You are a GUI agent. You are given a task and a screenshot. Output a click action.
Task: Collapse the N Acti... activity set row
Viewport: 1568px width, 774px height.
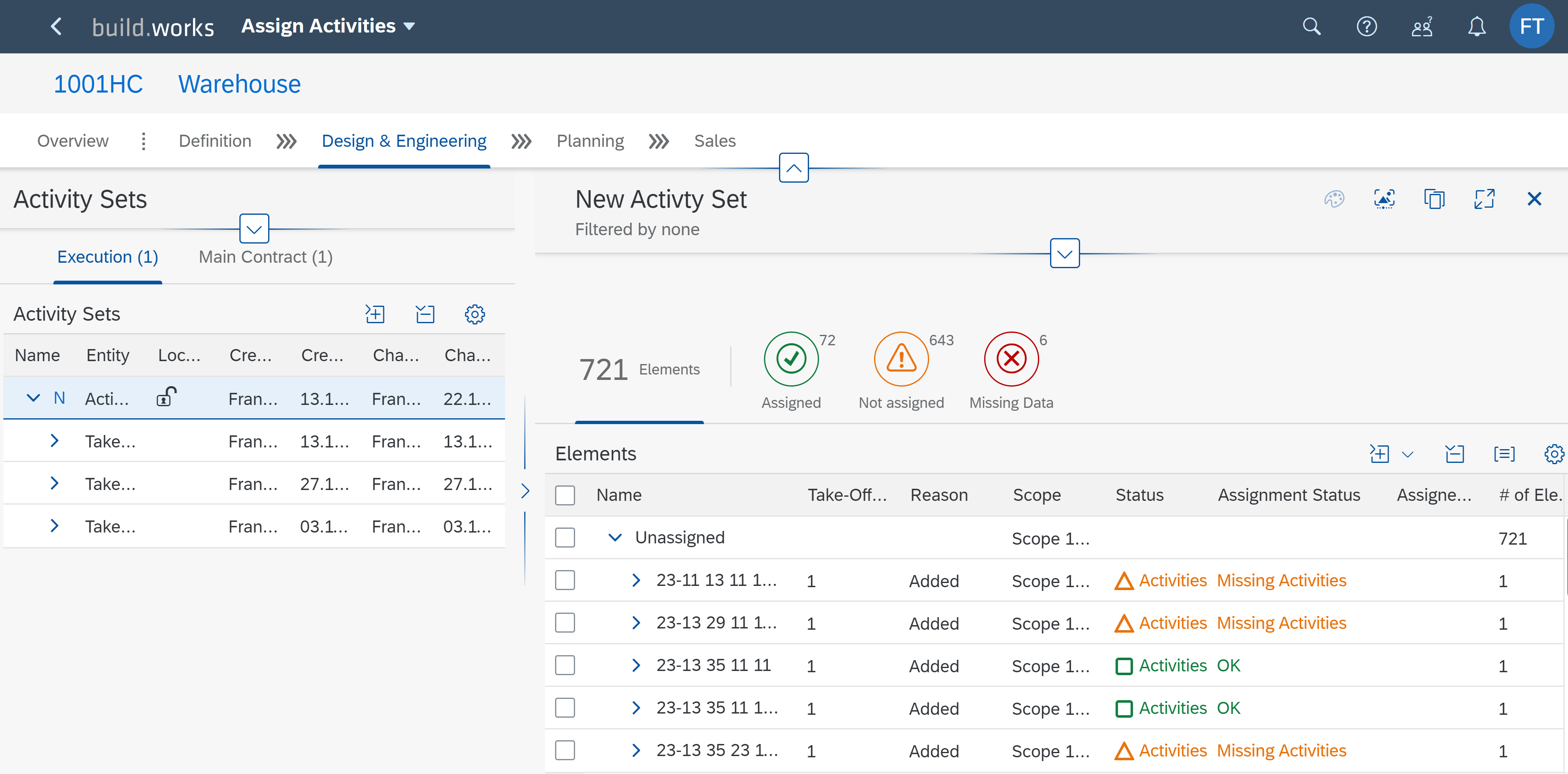33,398
